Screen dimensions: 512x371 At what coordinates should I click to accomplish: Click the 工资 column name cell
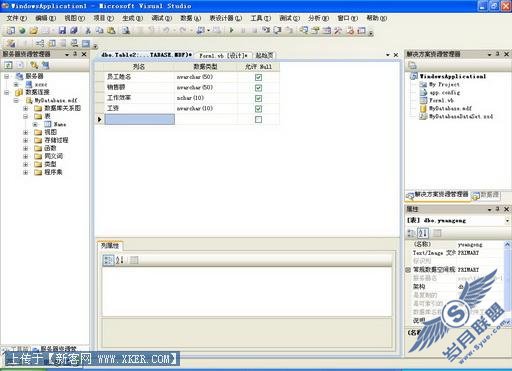click(139, 108)
